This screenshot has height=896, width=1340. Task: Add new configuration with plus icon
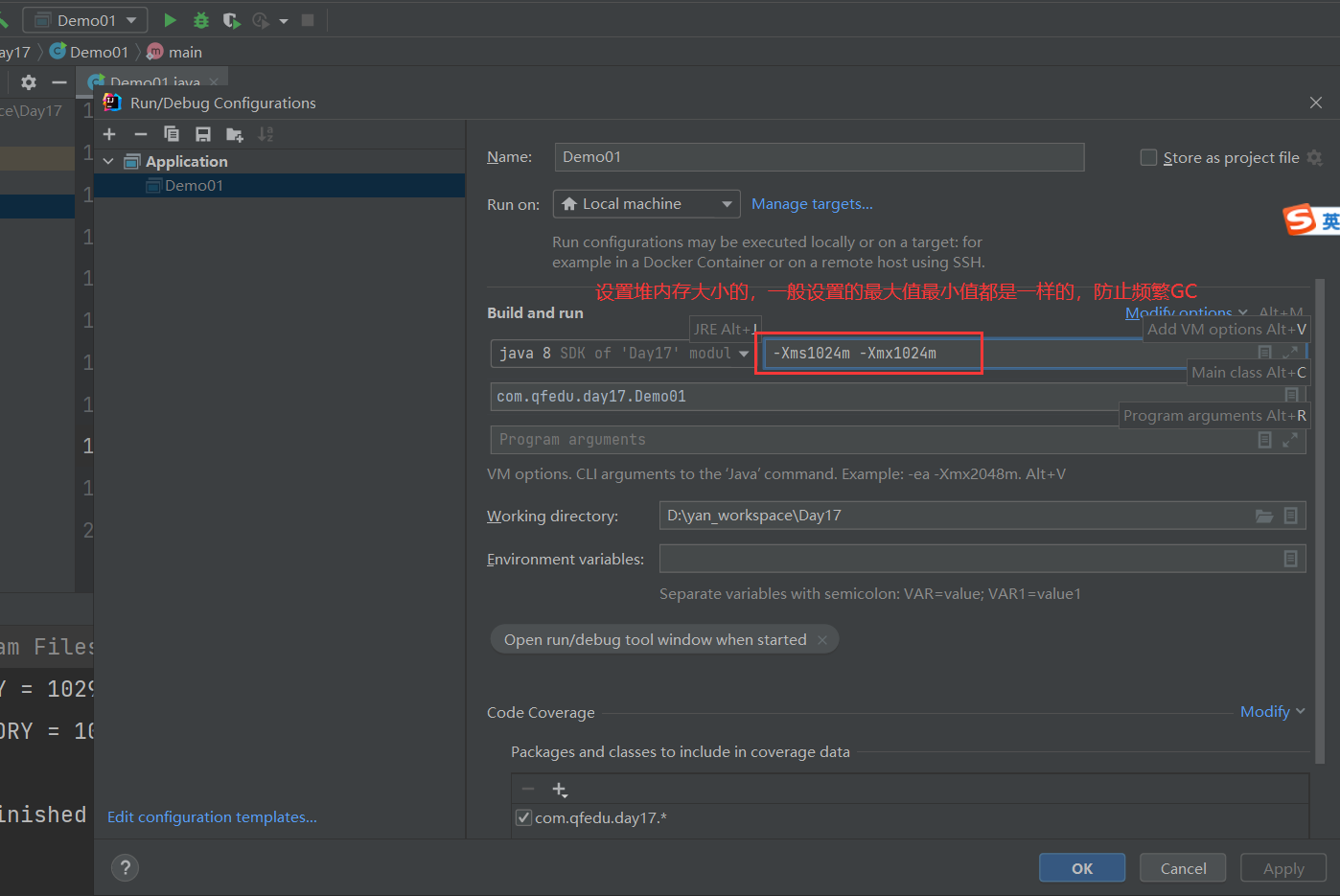tap(109, 134)
